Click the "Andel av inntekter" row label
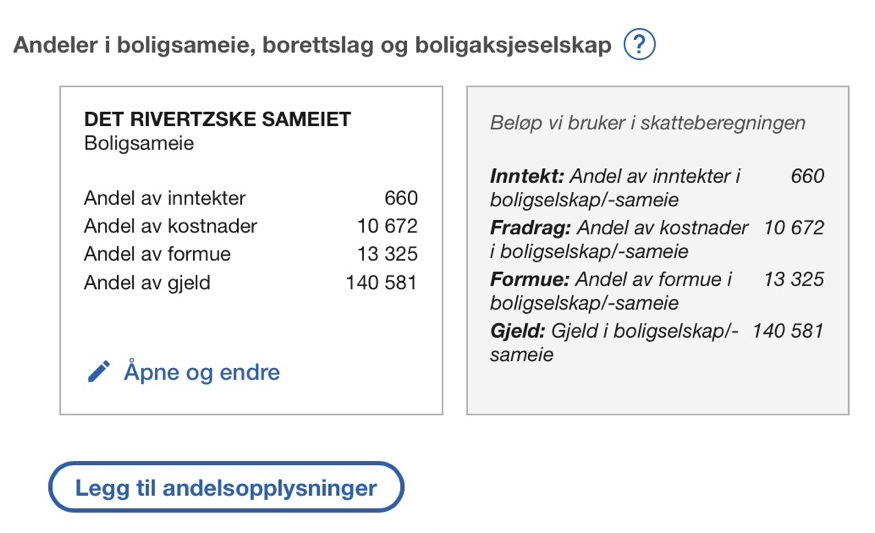The width and height of the screenshot is (875, 533). pyautogui.click(x=165, y=198)
